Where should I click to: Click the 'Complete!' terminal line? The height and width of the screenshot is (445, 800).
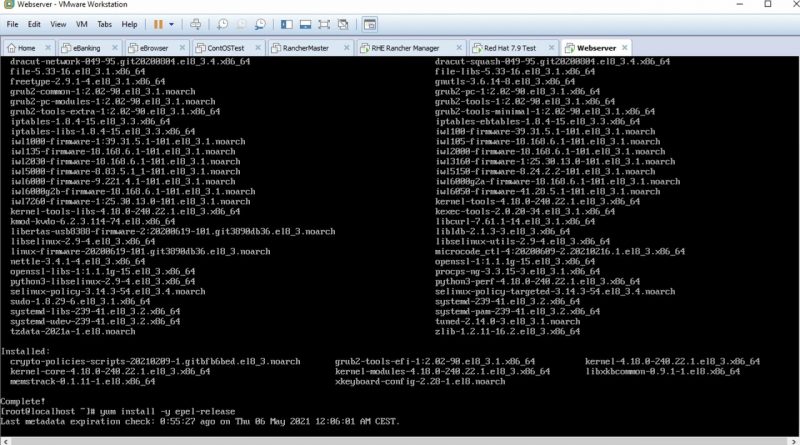(23, 401)
